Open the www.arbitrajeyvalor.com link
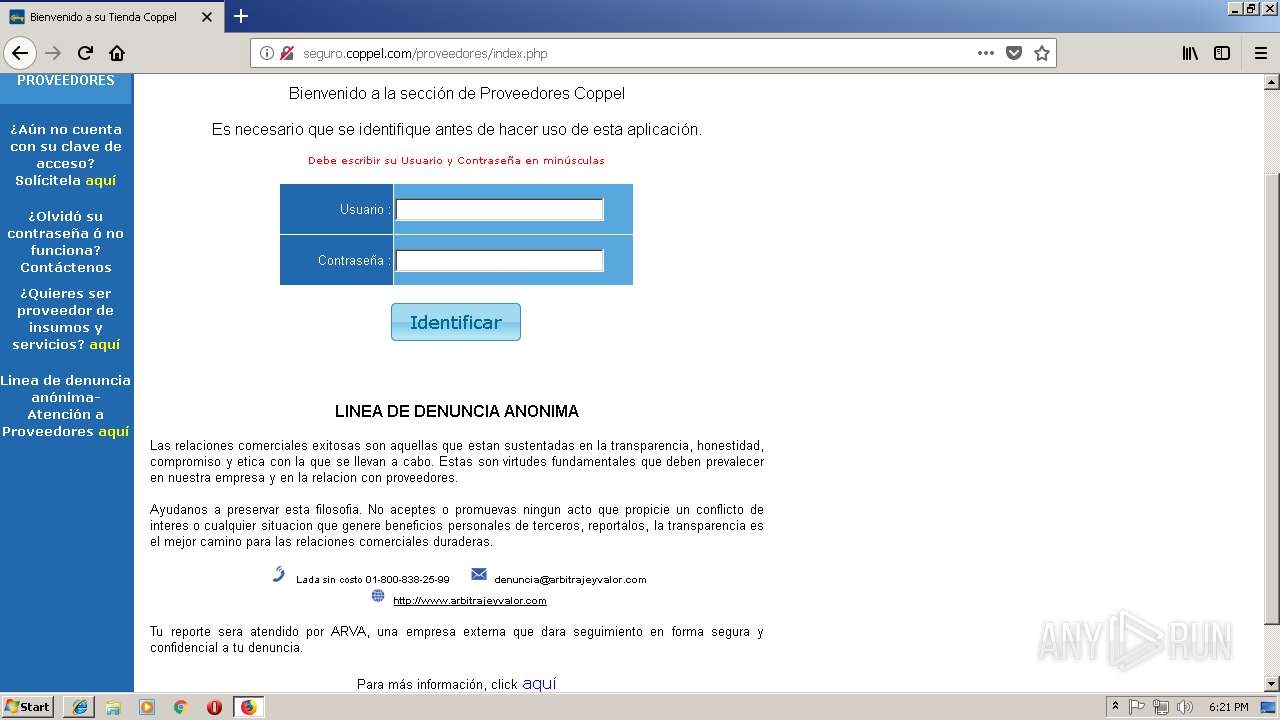The width and height of the screenshot is (1280, 720). click(x=470, y=601)
